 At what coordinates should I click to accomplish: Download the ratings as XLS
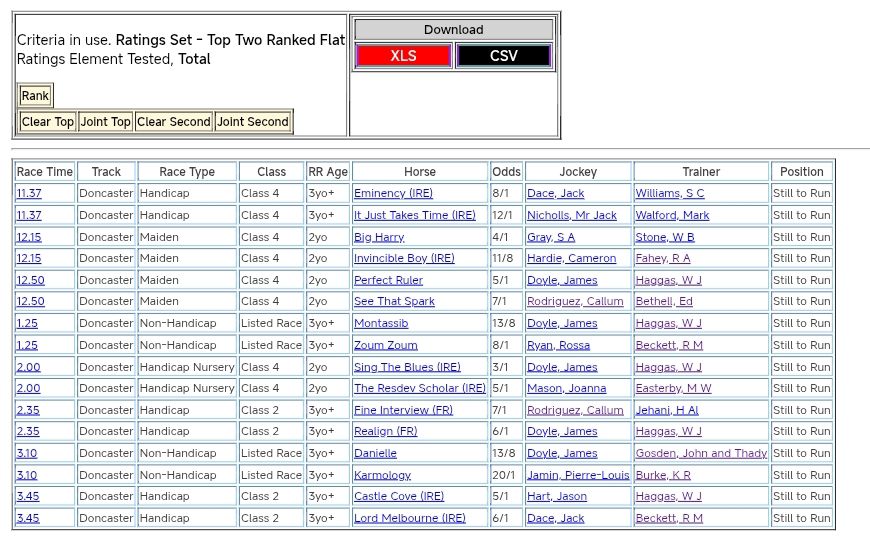pyautogui.click(x=404, y=56)
